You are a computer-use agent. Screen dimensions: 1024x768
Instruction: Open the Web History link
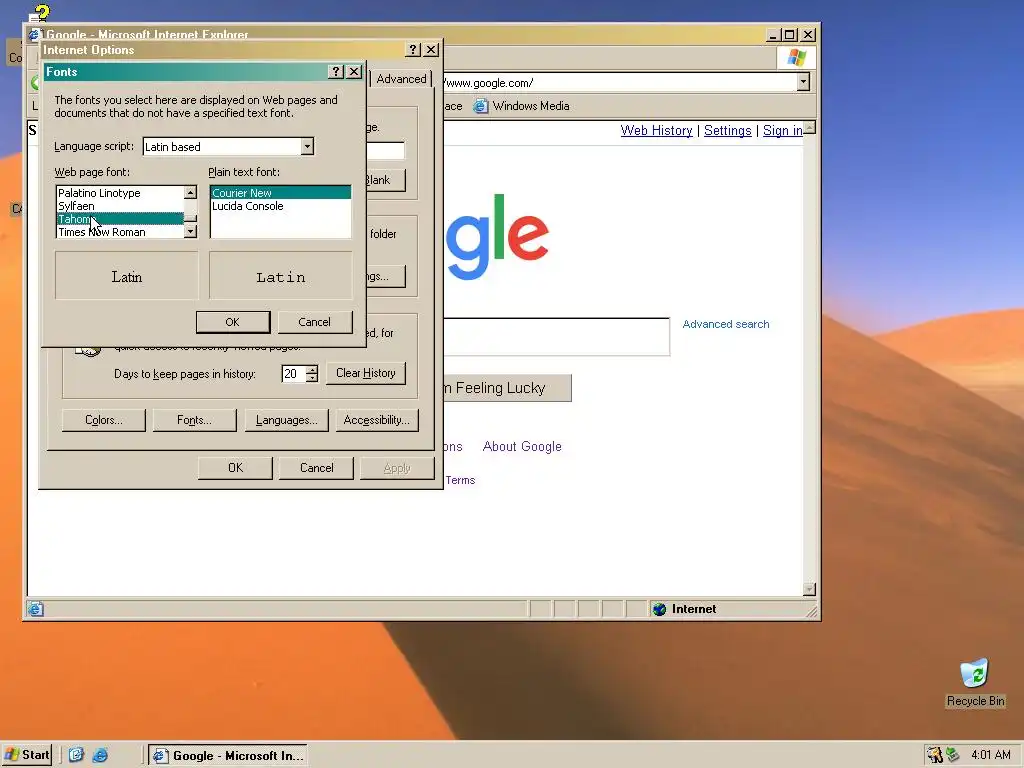click(x=656, y=131)
